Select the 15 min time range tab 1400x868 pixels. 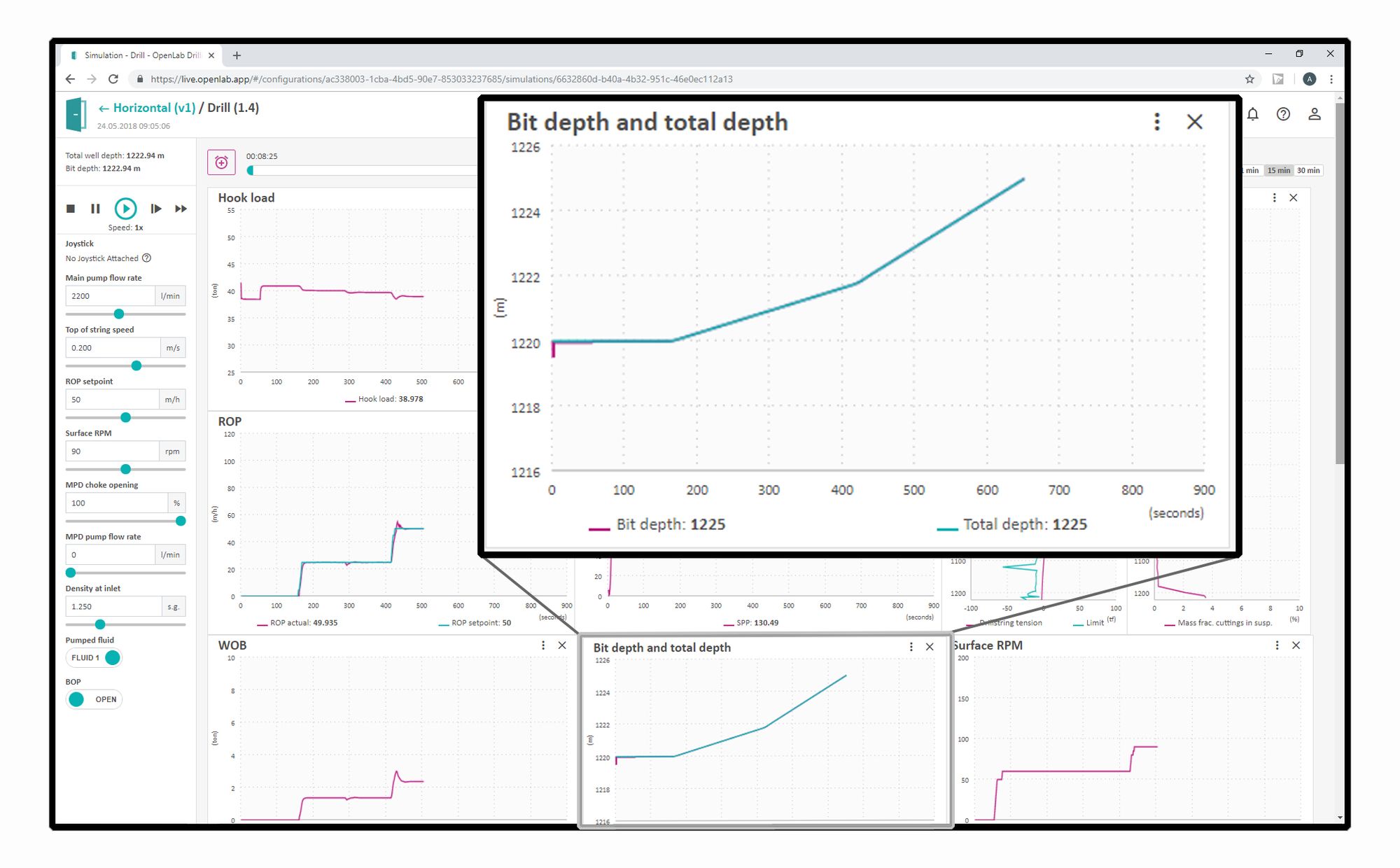click(x=1278, y=171)
